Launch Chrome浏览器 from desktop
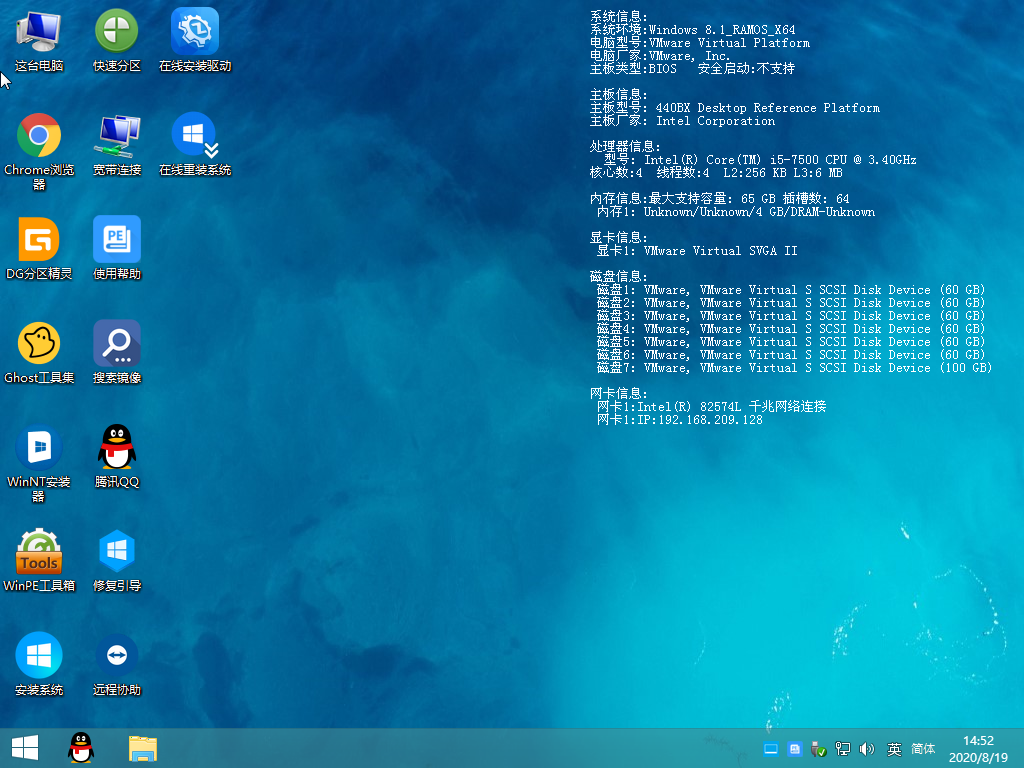1024x768 pixels. click(x=39, y=152)
